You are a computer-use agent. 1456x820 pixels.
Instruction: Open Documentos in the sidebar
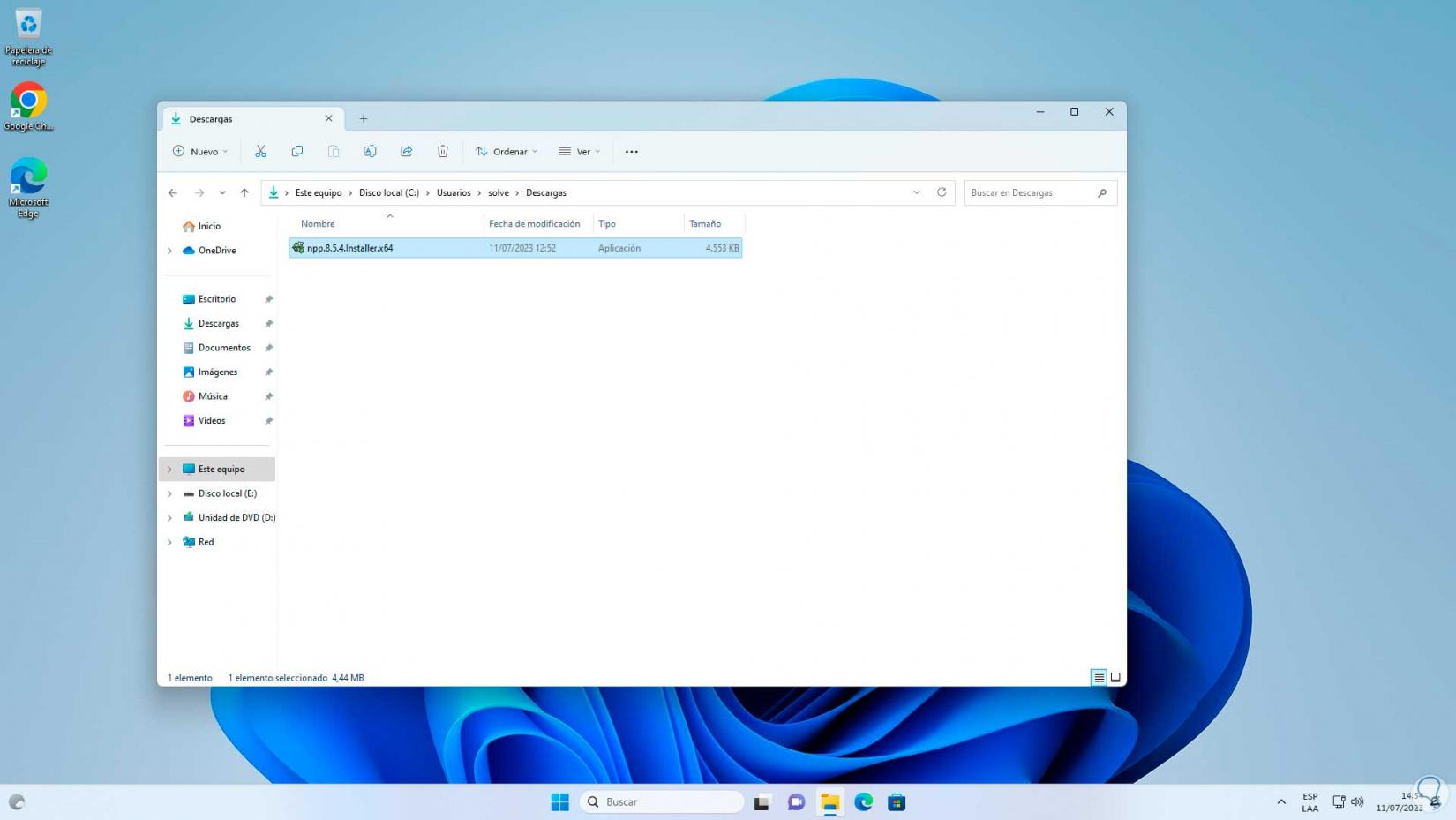click(224, 348)
